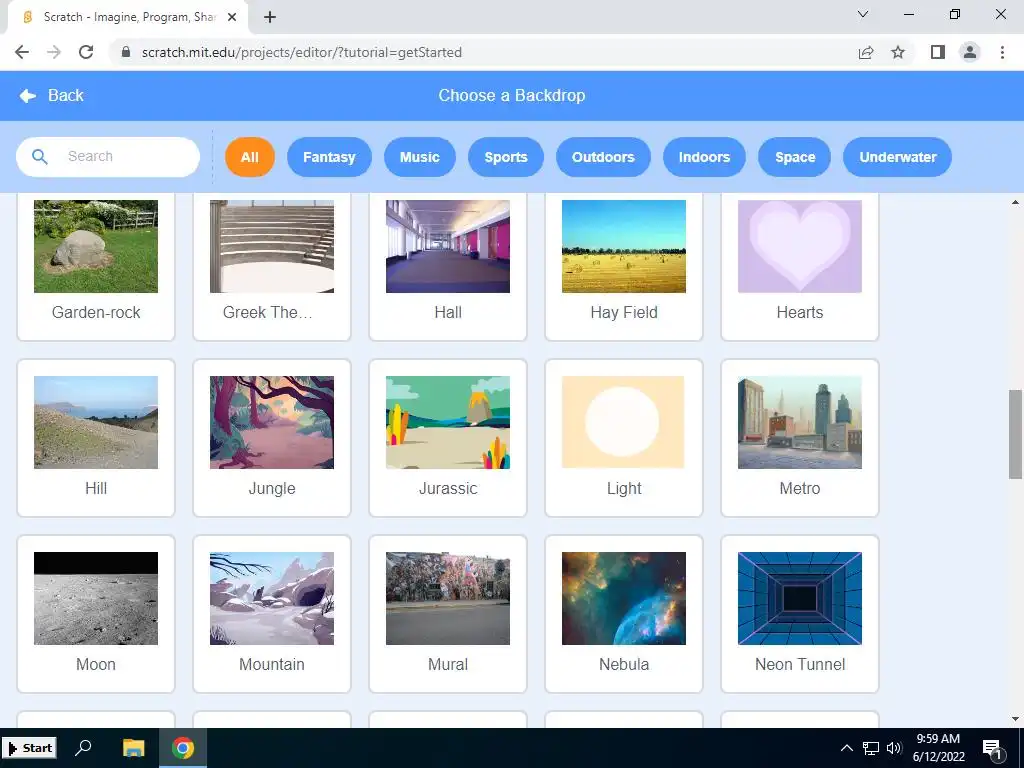This screenshot has height=768, width=1024.
Task: Filter backdrops by Music
Action: click(419, 157)
